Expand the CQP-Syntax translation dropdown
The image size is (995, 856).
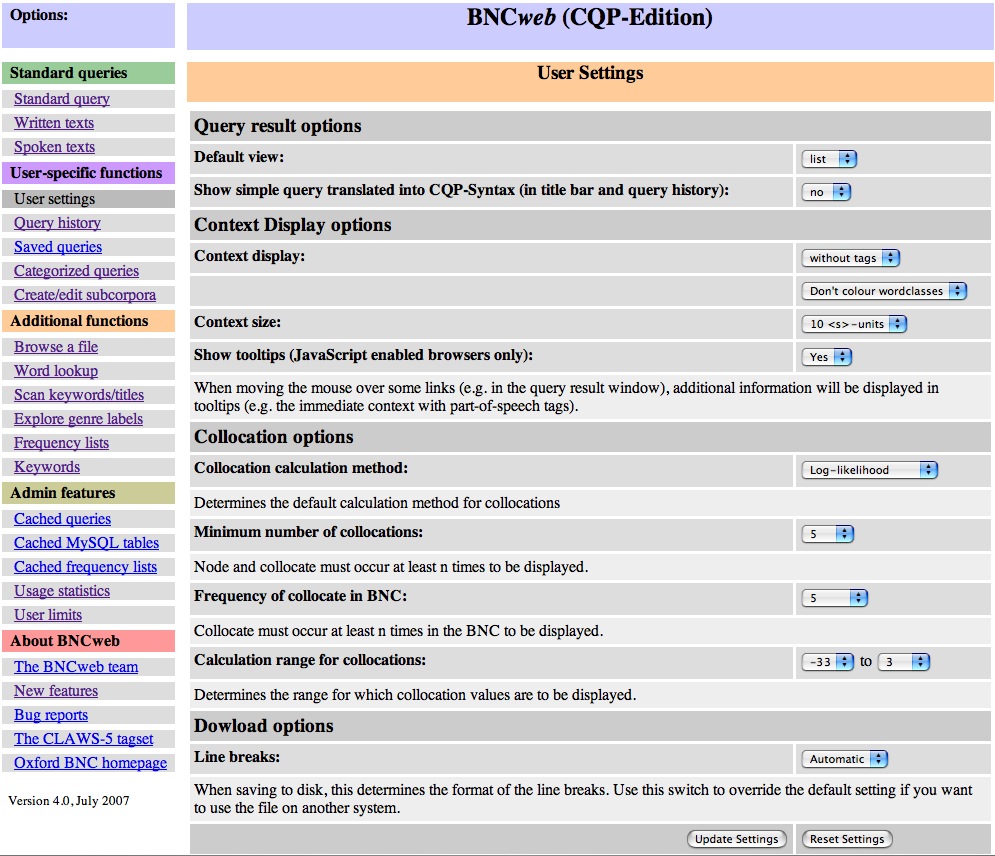click(826, 192)
